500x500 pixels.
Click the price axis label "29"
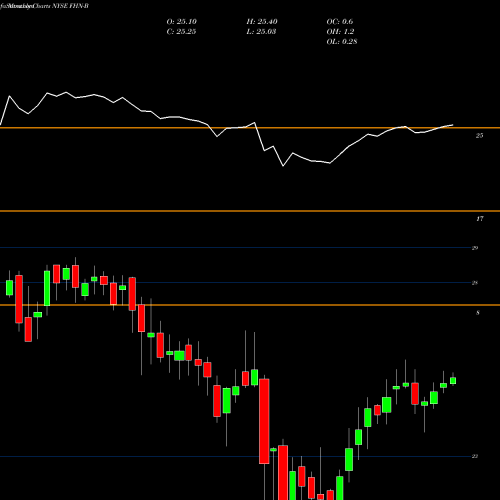[x=475, y=248]
